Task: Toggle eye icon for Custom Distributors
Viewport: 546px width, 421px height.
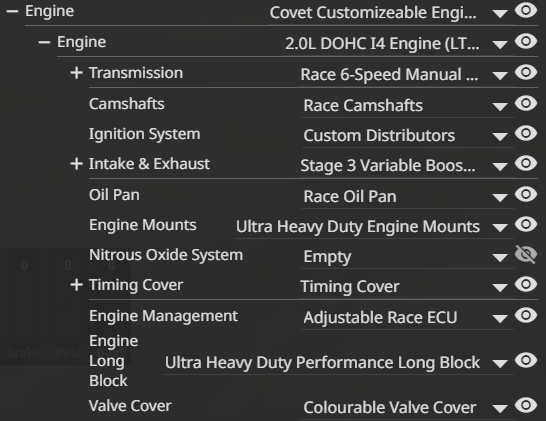Action: 526,133
